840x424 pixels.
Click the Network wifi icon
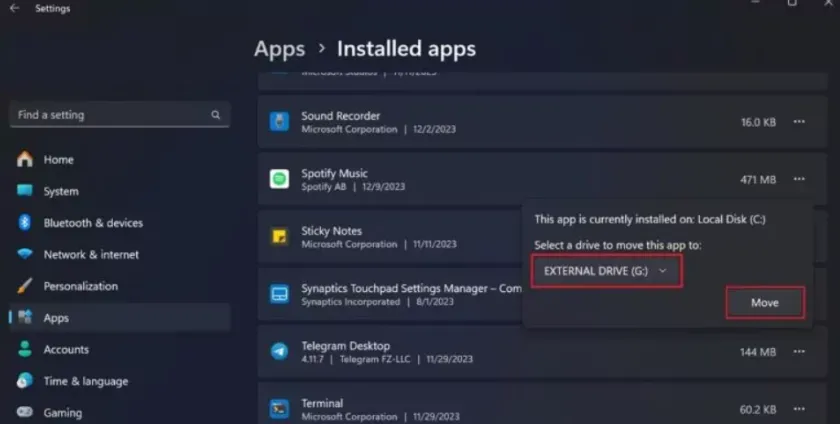[x=25, y=254]
